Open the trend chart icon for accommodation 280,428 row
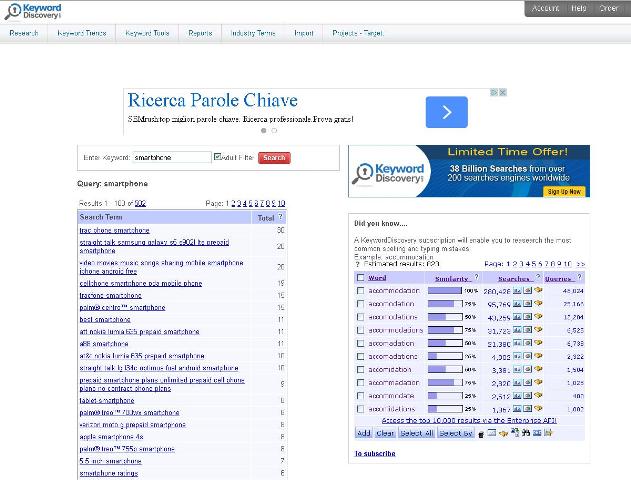This screenshot has height=480, width=631. [517, 290]
